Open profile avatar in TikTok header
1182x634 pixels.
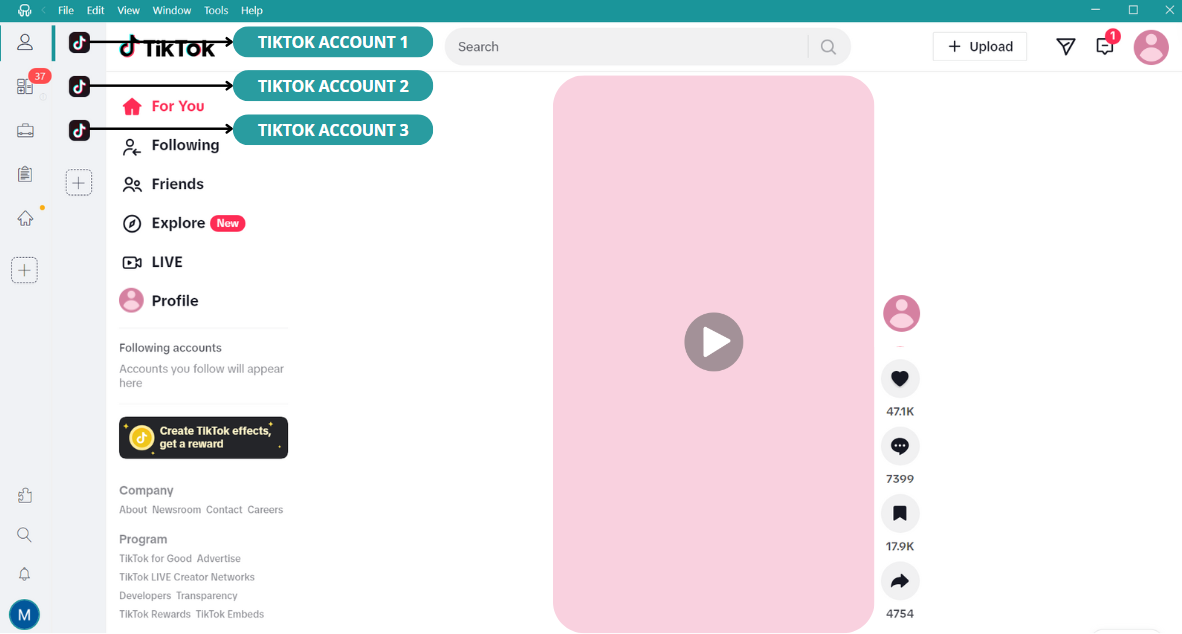(1151, 47)
